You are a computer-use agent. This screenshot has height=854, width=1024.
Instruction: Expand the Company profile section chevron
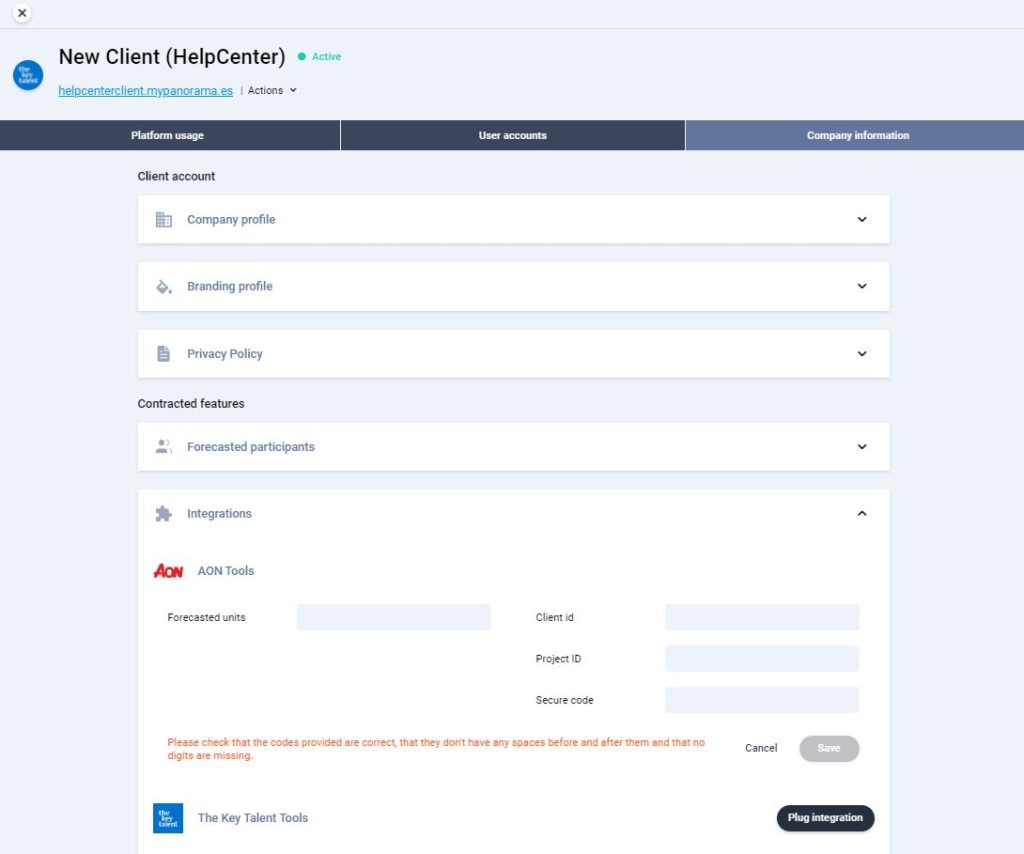862,220
